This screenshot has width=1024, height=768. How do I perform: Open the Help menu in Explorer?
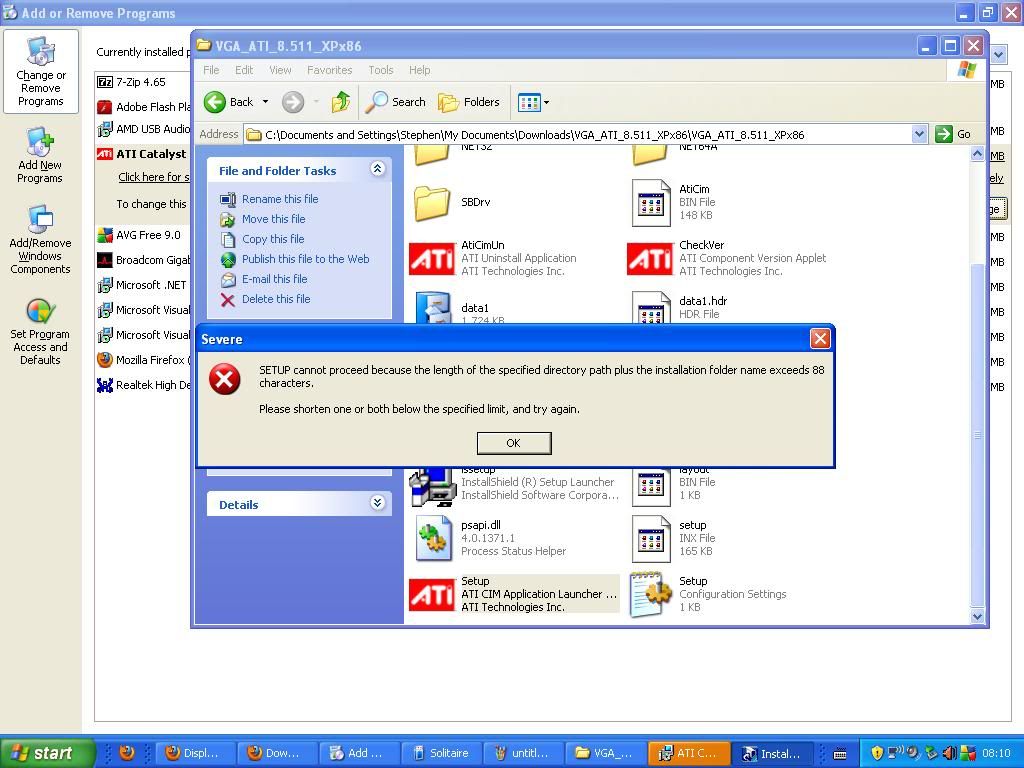point(419,70)
